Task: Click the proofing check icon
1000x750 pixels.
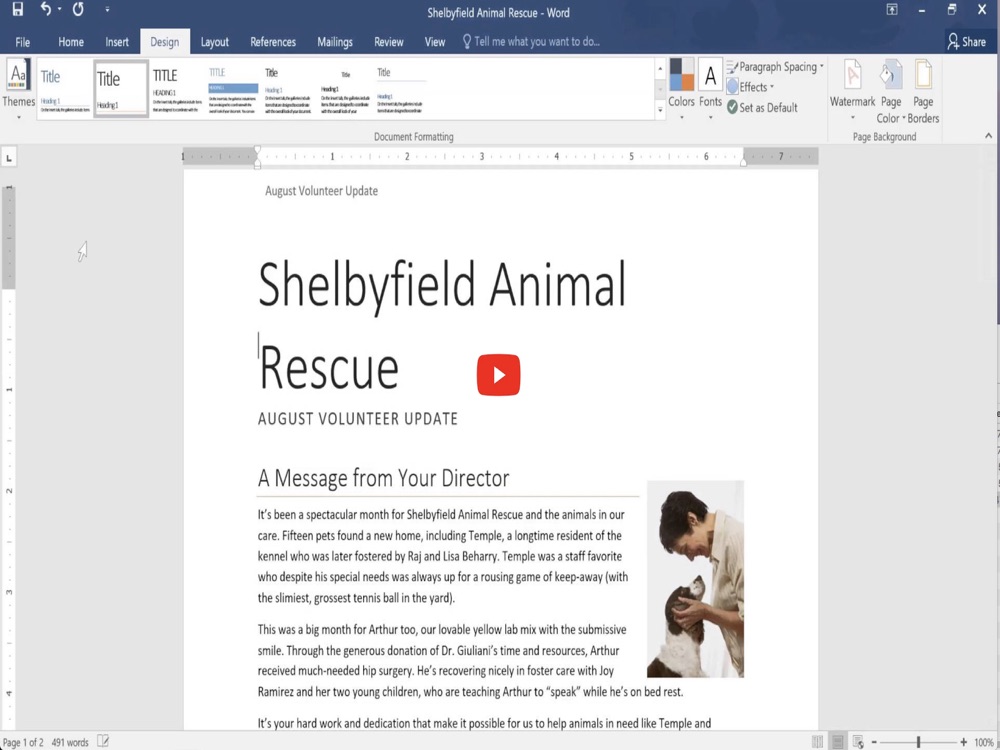Action: pos(103,742)
